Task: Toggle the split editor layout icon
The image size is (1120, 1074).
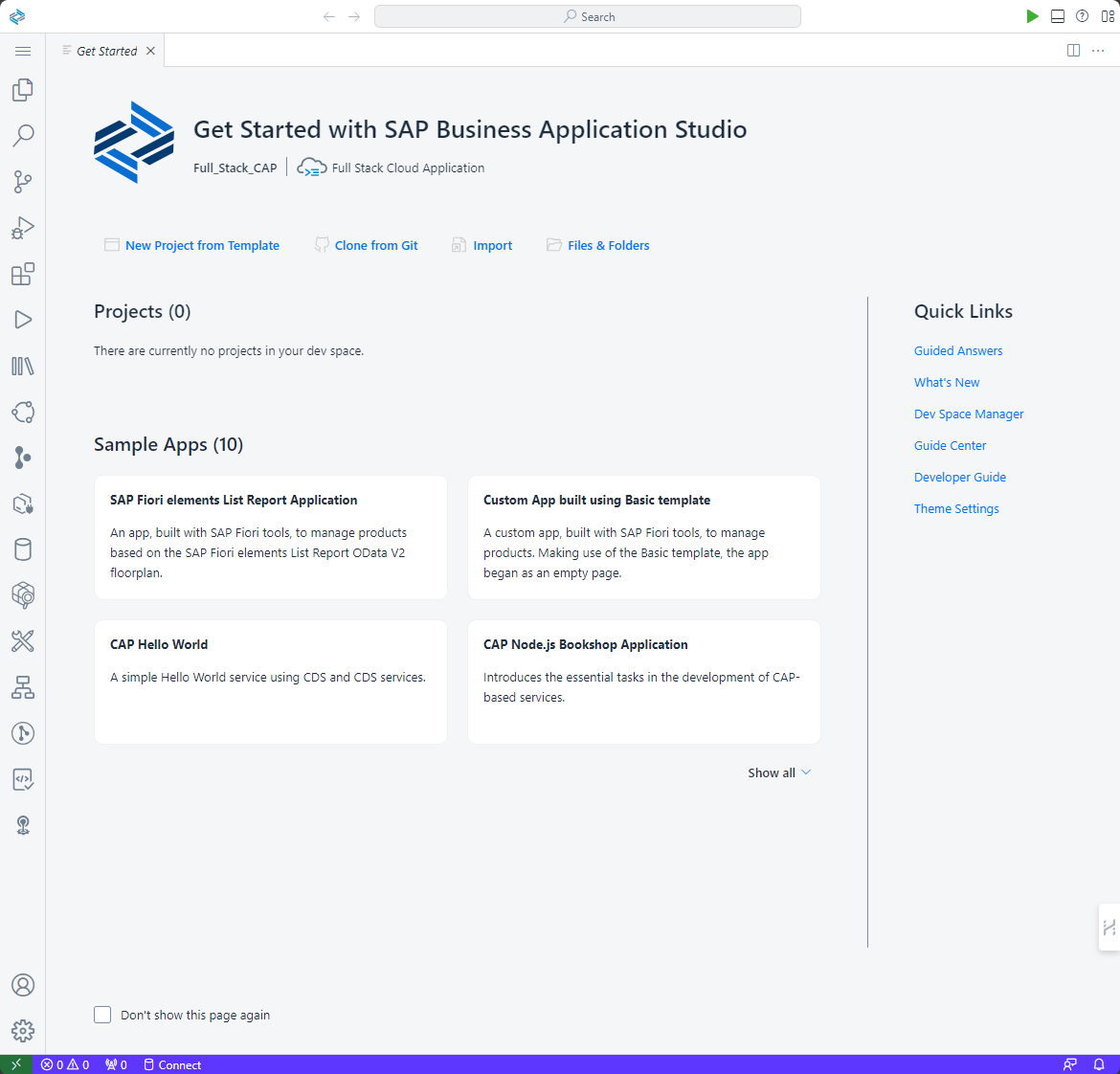Action: tap(1073, 50)
